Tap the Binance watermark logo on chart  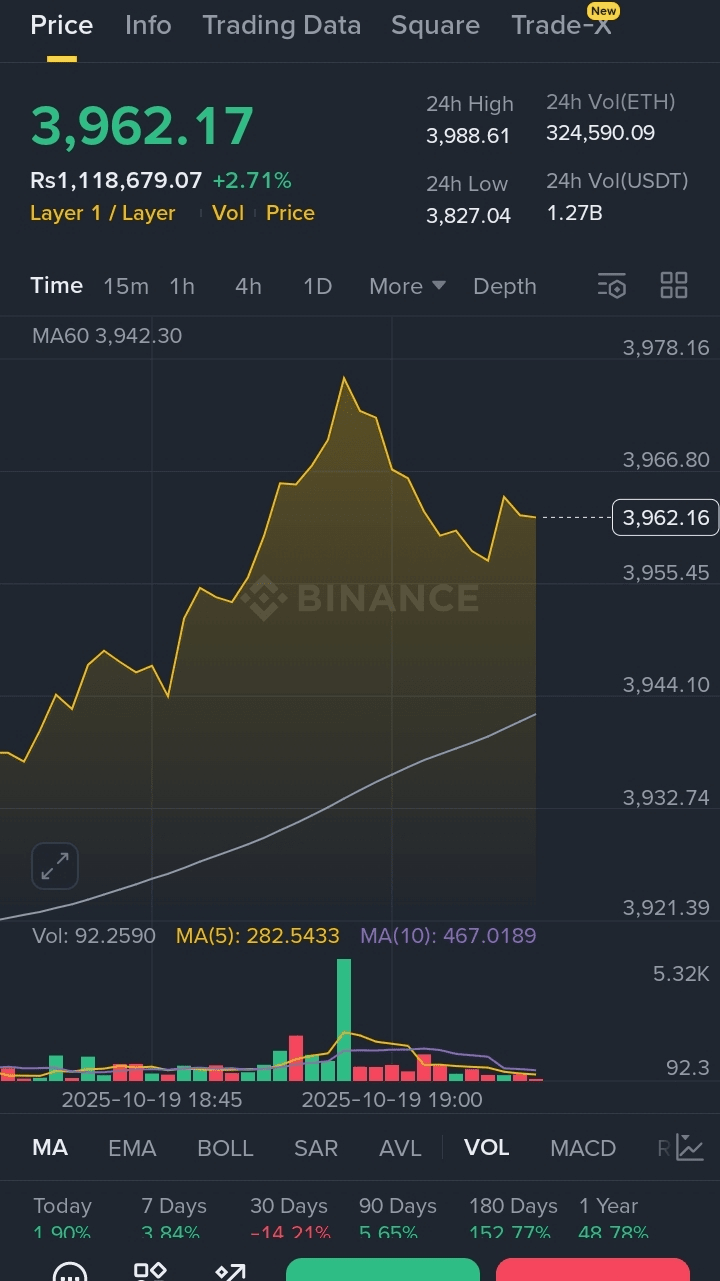(360, 598)
